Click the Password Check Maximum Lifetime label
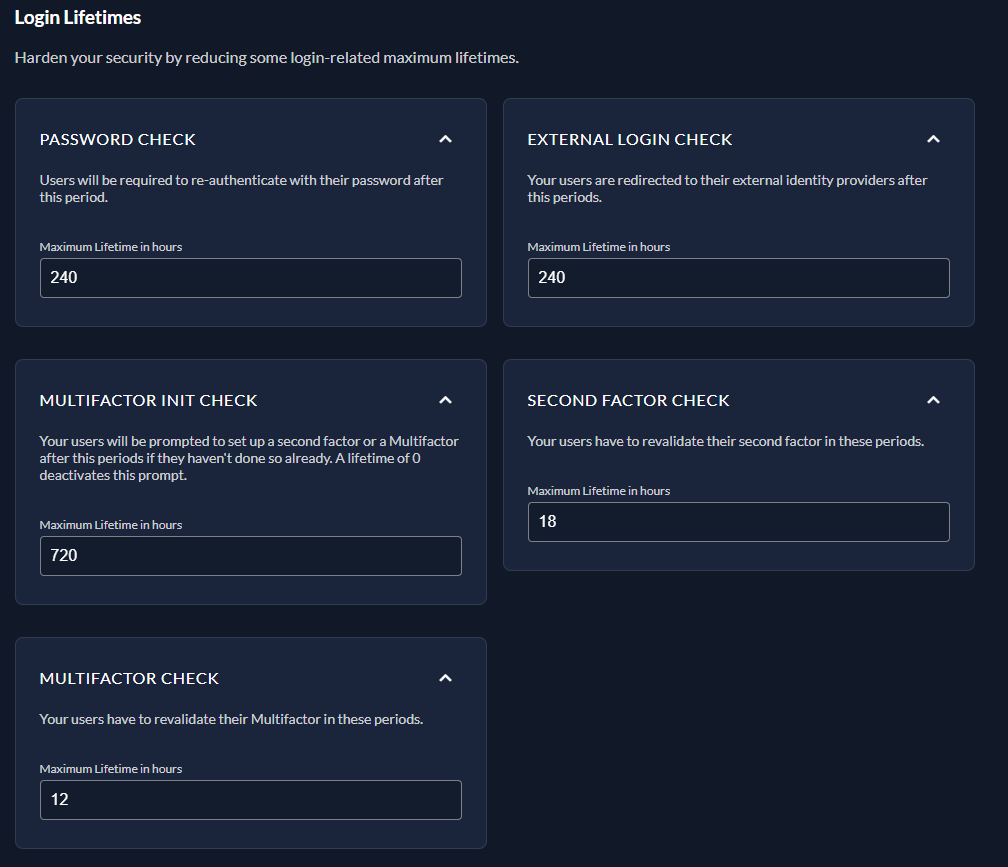This screenshot has height=867, width=1008. tap(111, 247)
